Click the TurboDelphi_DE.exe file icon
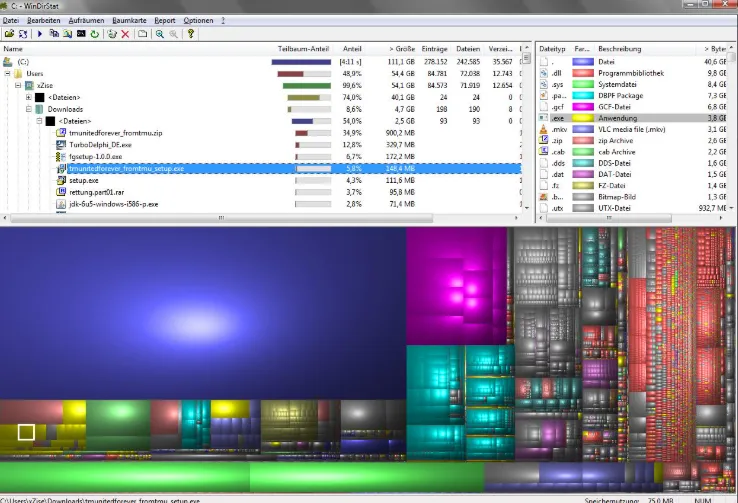 61,144
